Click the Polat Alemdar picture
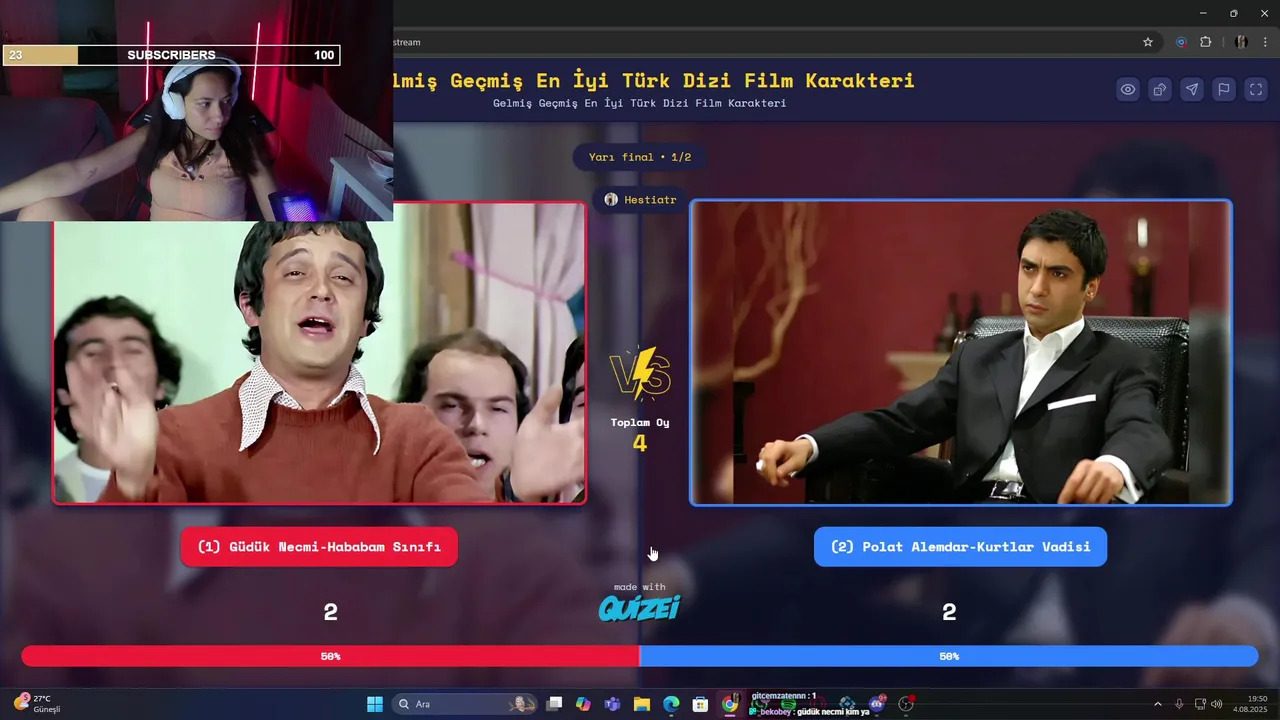Viewport: 1280px width, 720px height. point(961,353)
